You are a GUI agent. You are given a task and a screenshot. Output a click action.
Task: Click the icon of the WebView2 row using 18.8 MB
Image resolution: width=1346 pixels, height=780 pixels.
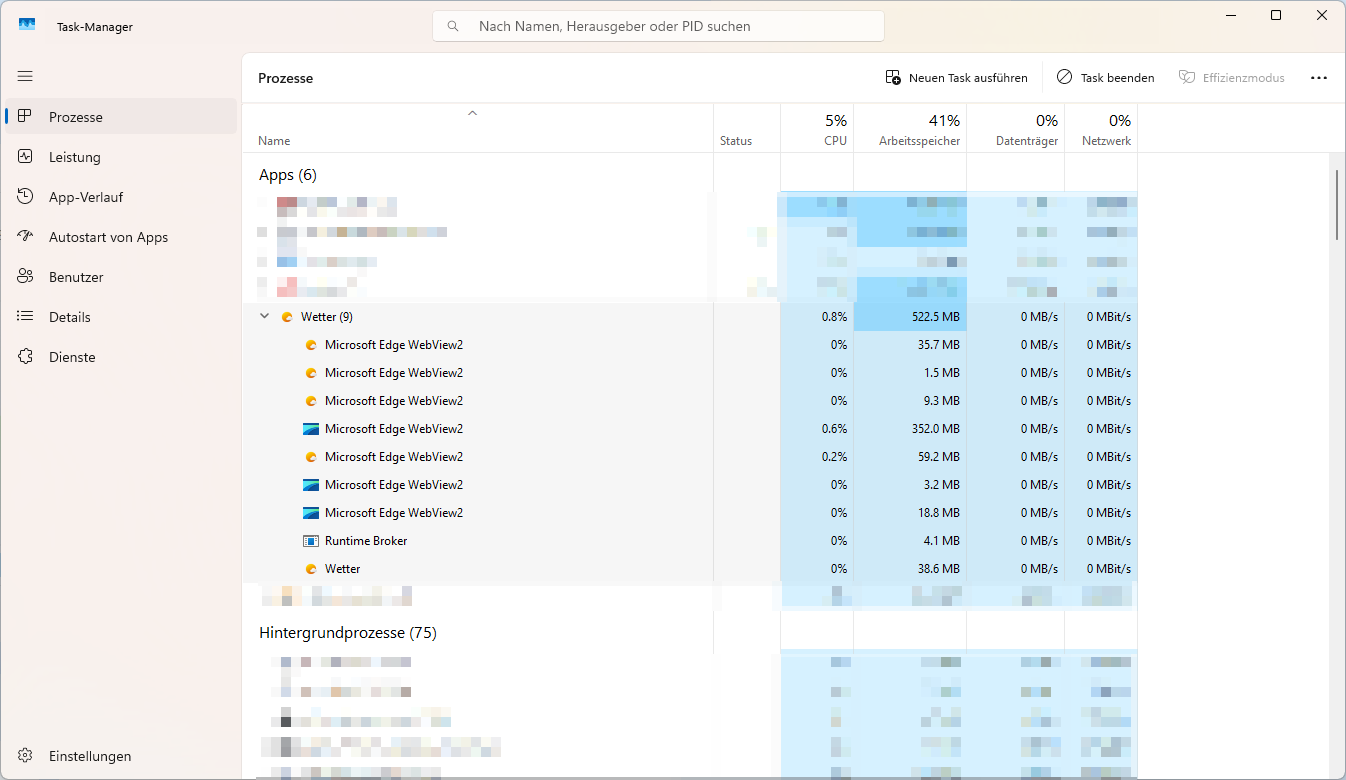pyautogui.click(x=311, y=513)
